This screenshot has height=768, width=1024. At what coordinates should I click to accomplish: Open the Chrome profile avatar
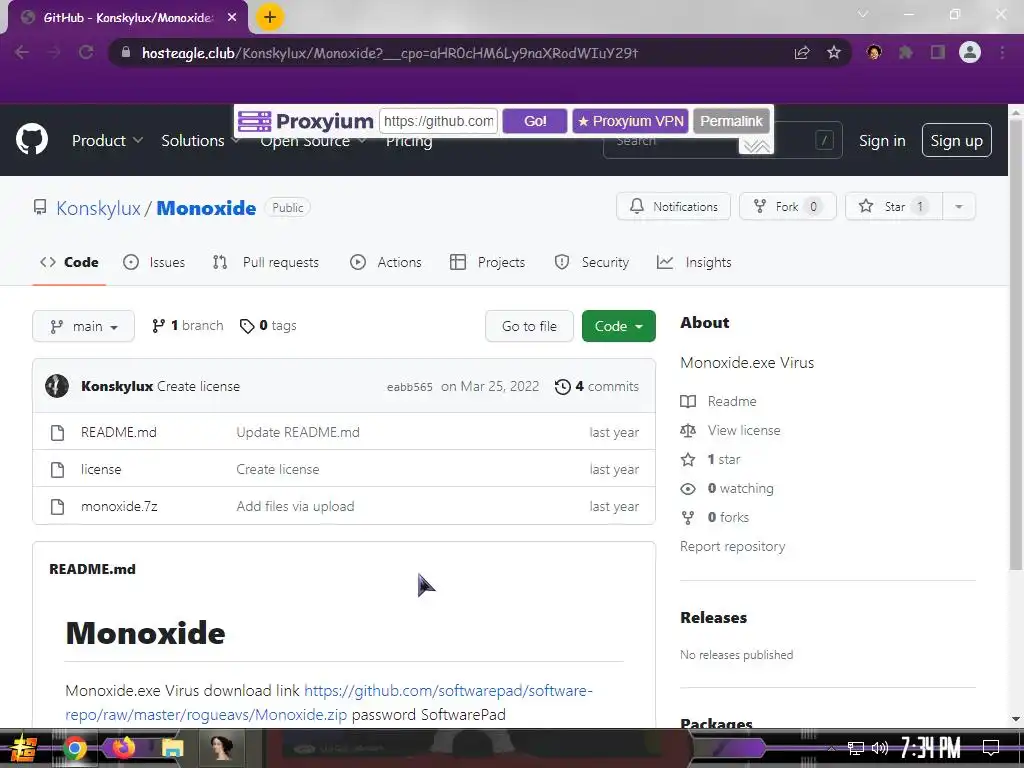coord(970,52)
